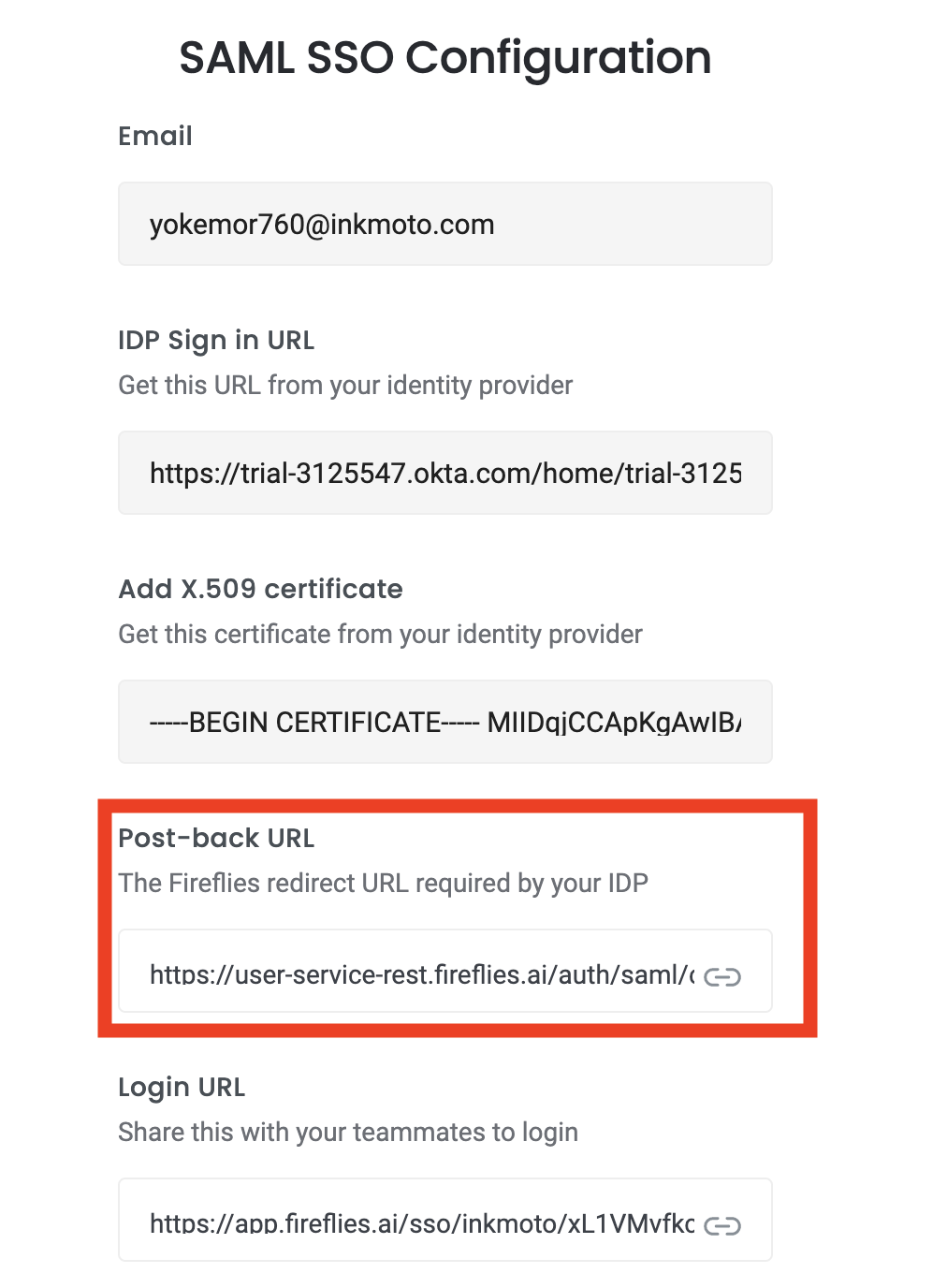947x1288 pixels.
Task: Click the Post-back URL label
Action: point(216,839)
